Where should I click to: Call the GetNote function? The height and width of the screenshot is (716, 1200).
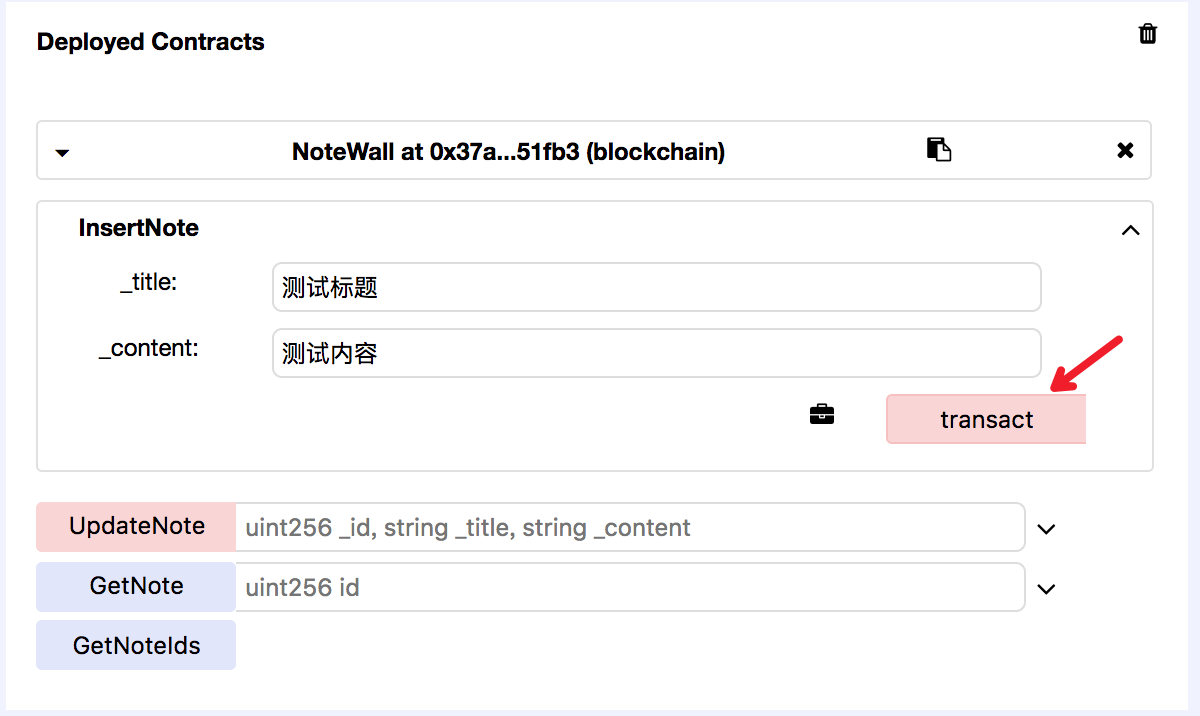click(x=136, y=587)
